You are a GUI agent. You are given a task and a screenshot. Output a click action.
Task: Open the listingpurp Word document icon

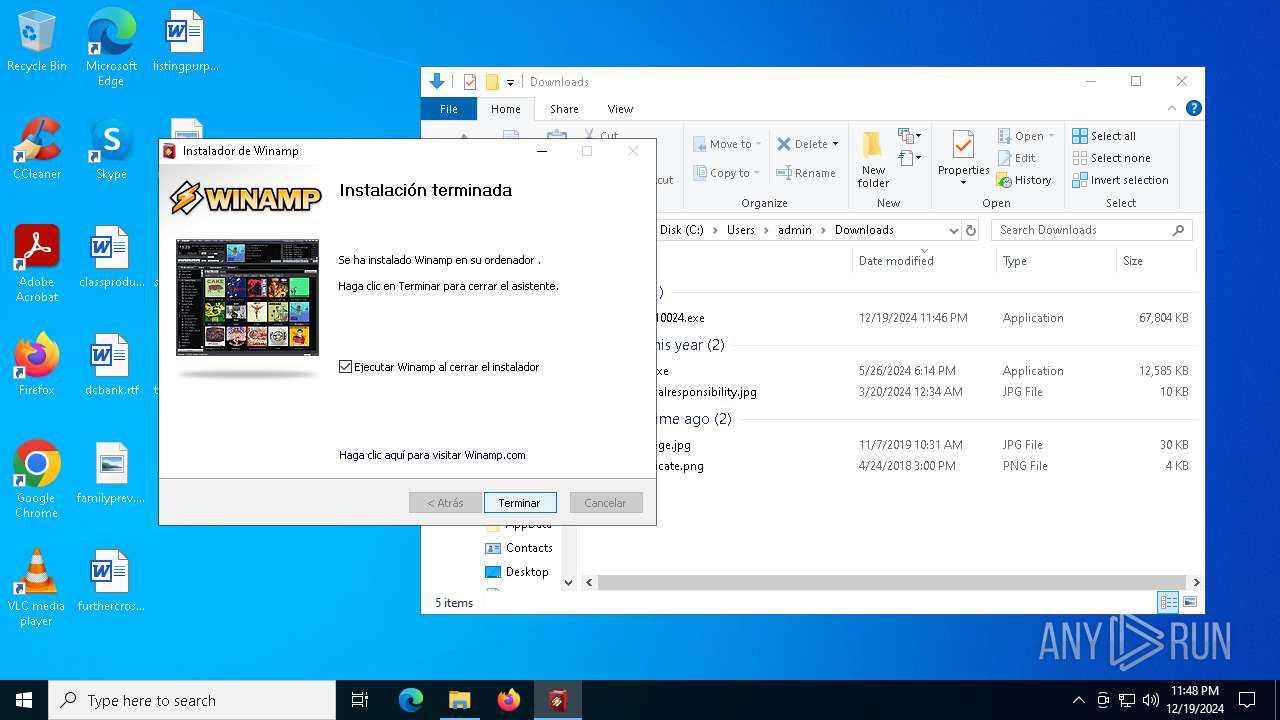tap(185, 41)
